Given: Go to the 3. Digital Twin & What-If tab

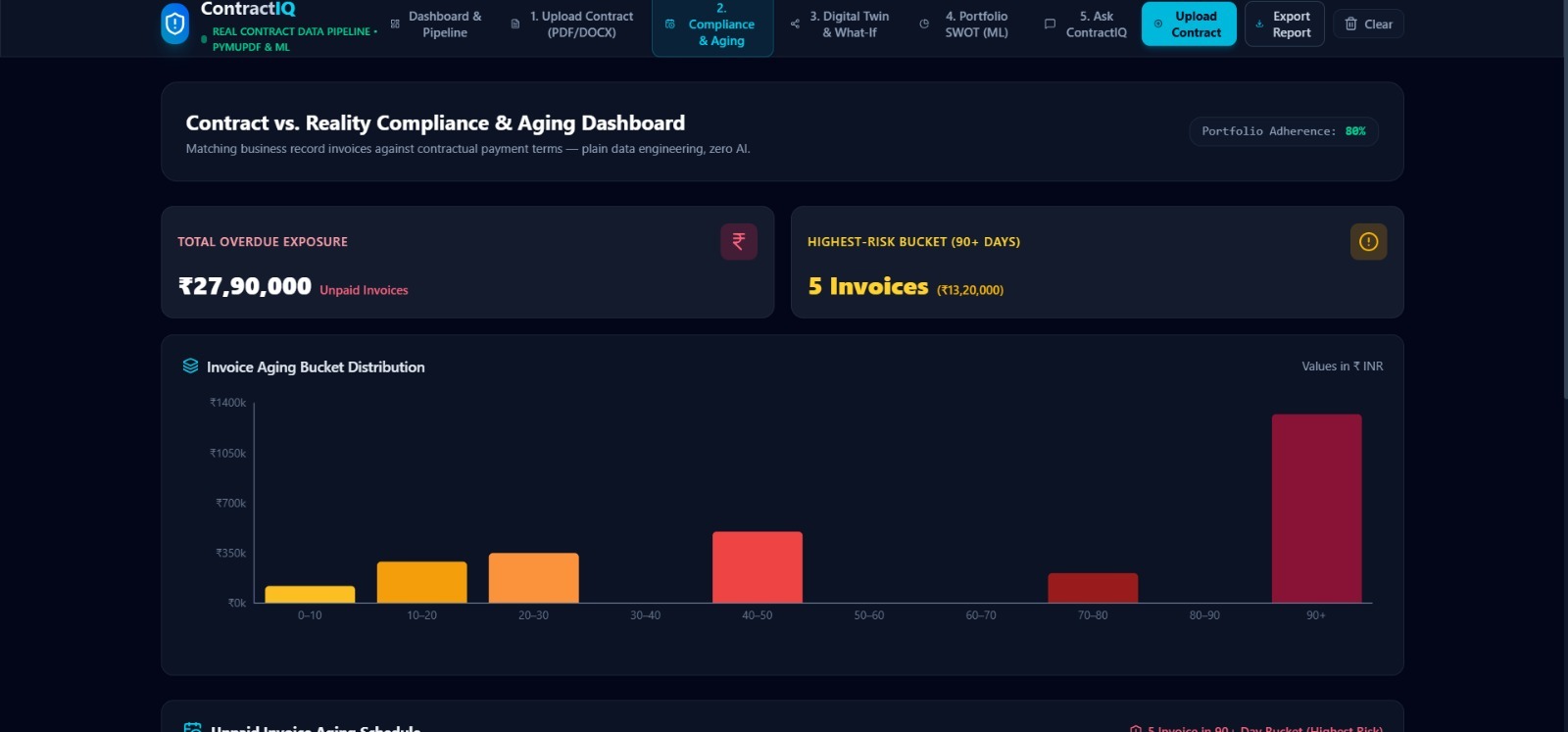Looking at the screenshot, I should [x=841, y=24].
